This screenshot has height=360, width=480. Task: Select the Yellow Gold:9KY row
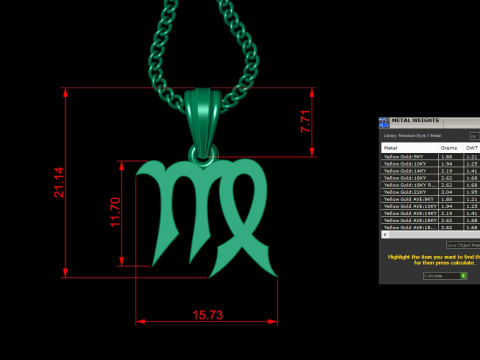(431, 157)
